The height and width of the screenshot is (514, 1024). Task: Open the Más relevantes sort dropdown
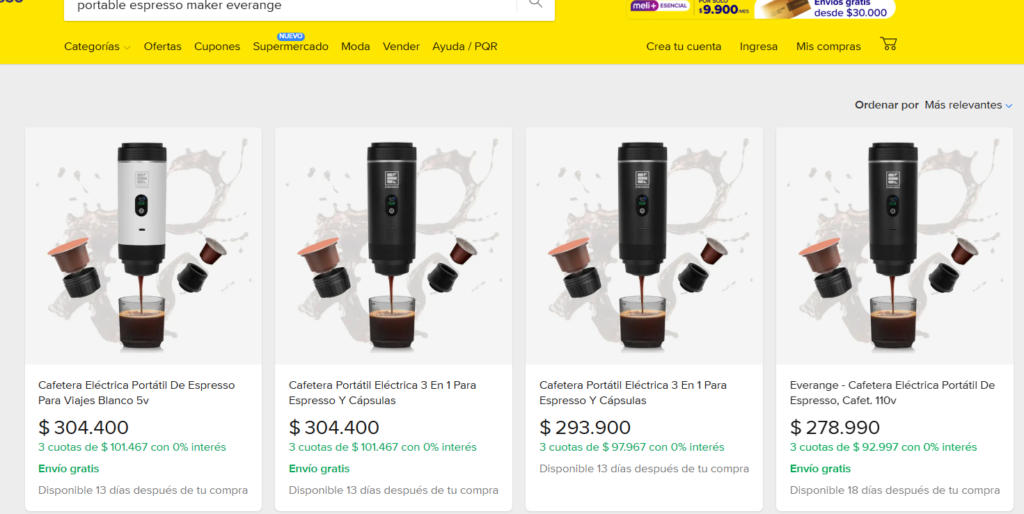[962, 105]
